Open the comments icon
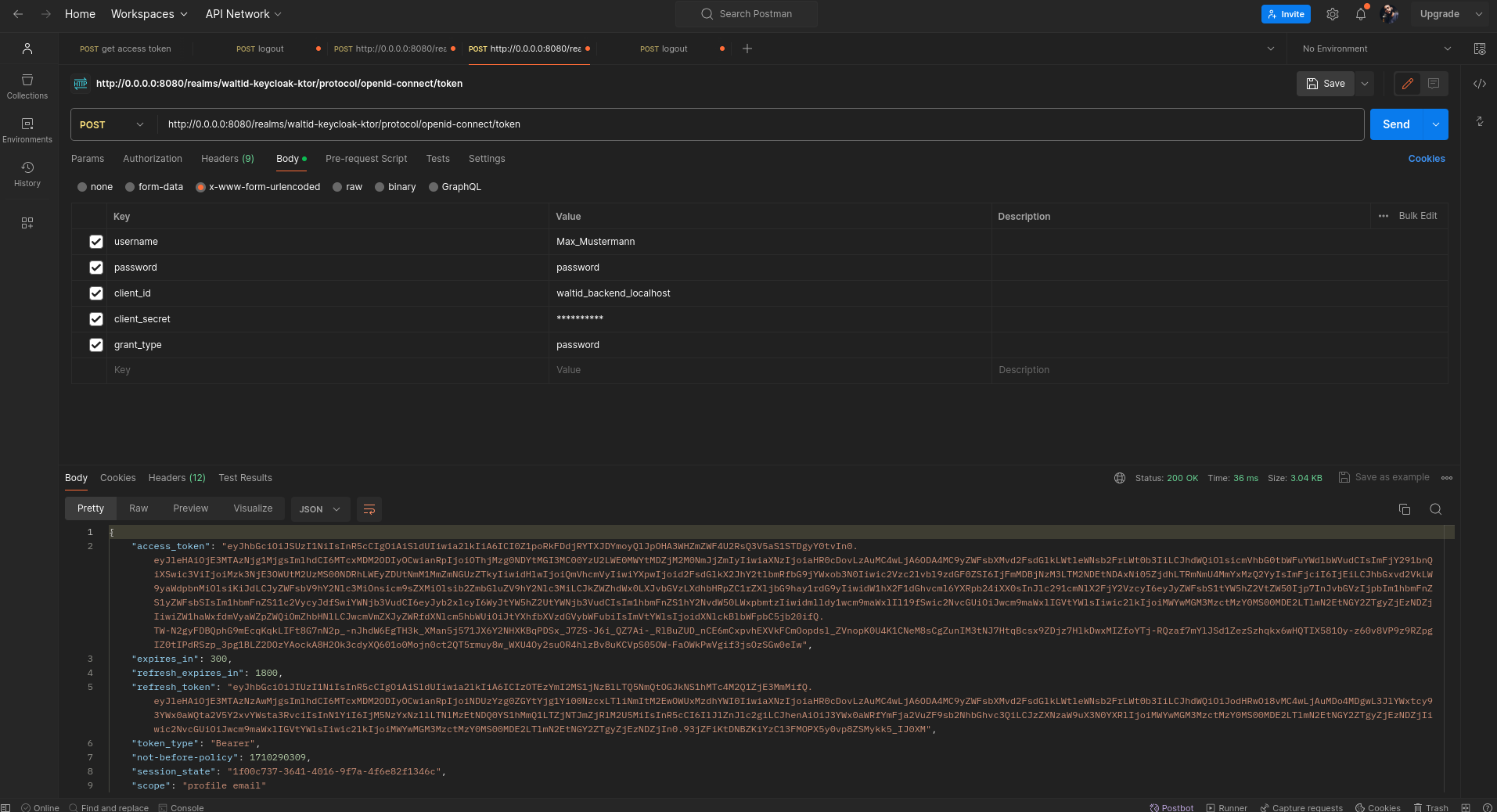 tap(1434, 84)
